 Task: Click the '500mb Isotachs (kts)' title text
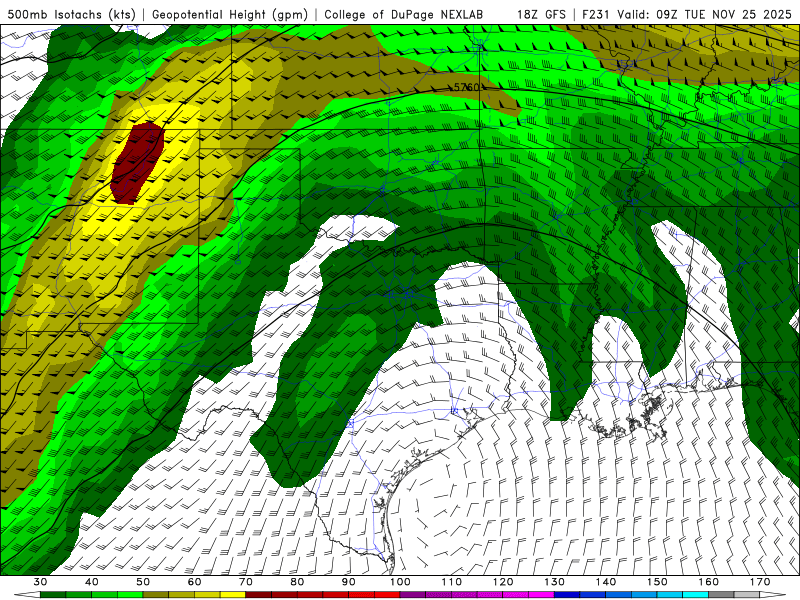coord(71,14)
